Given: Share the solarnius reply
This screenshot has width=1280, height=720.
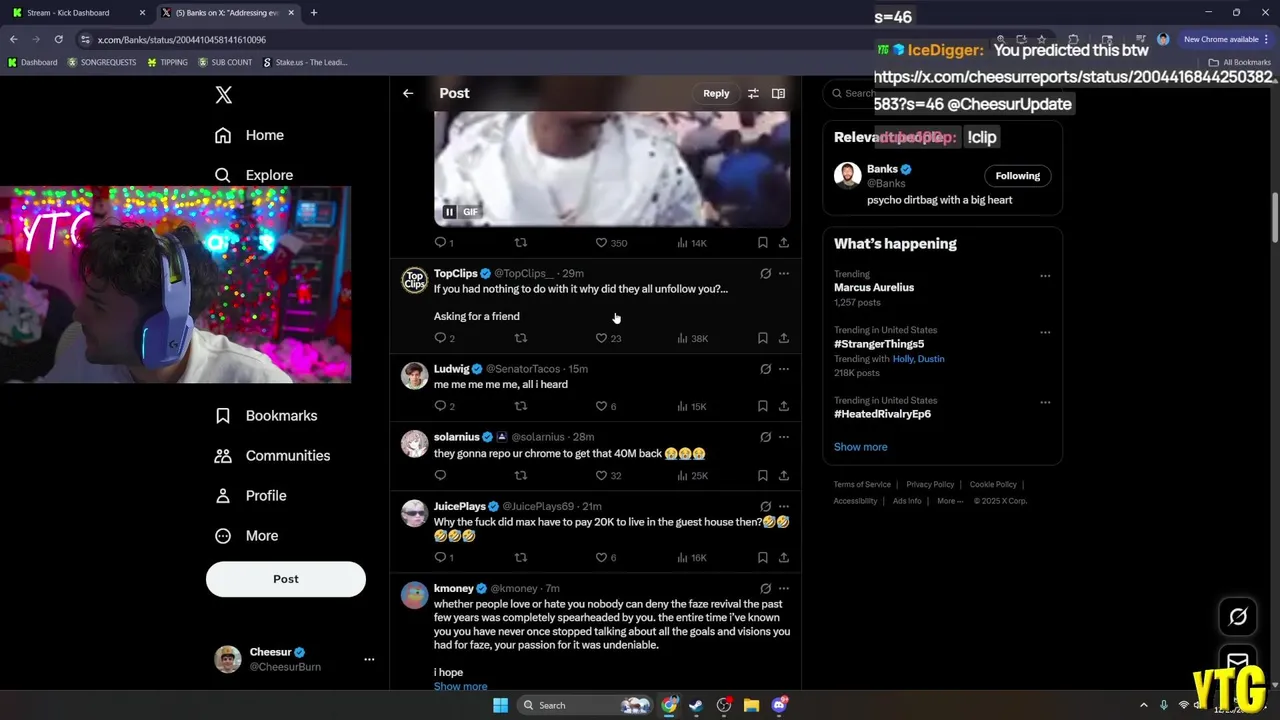Looking at the screenshot, I should click(784, 475).
